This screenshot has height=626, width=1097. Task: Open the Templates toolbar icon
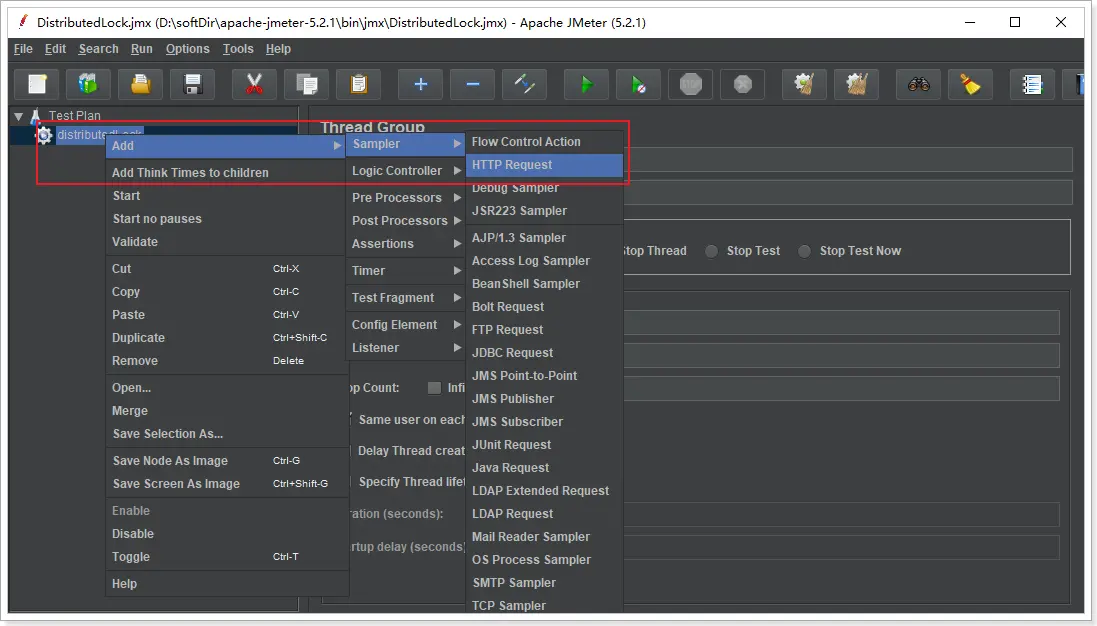coord(88,85)
